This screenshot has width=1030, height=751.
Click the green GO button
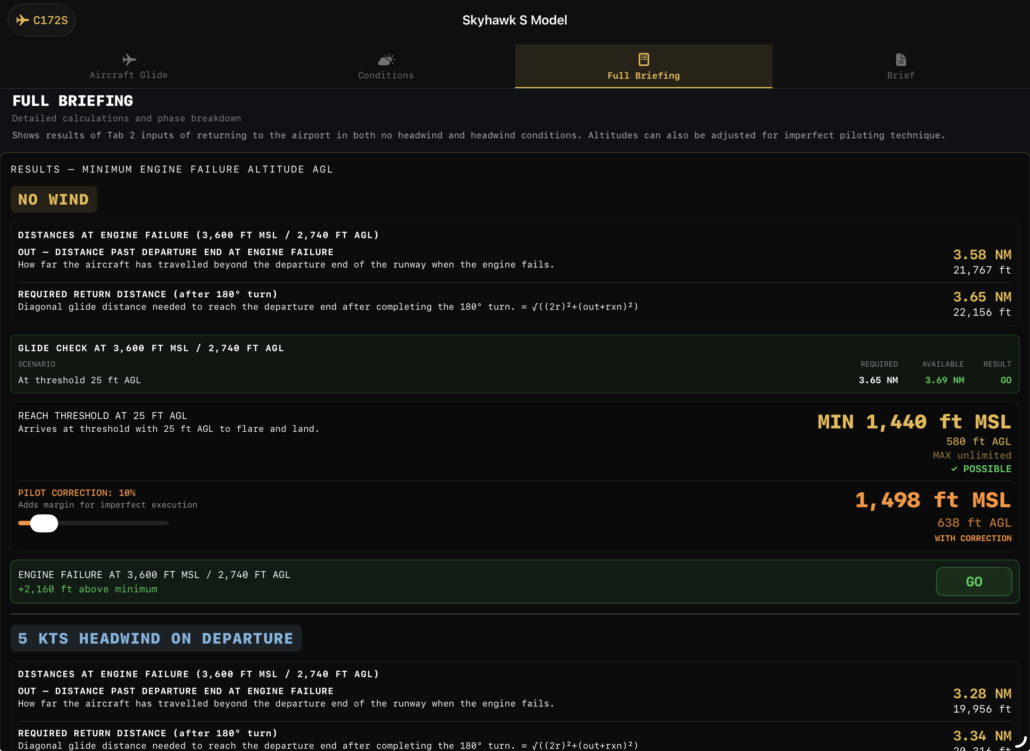tap(974, 581)
